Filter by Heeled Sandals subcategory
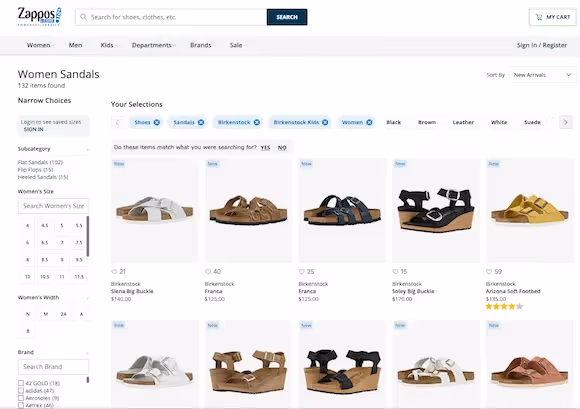 coord(43,177)
